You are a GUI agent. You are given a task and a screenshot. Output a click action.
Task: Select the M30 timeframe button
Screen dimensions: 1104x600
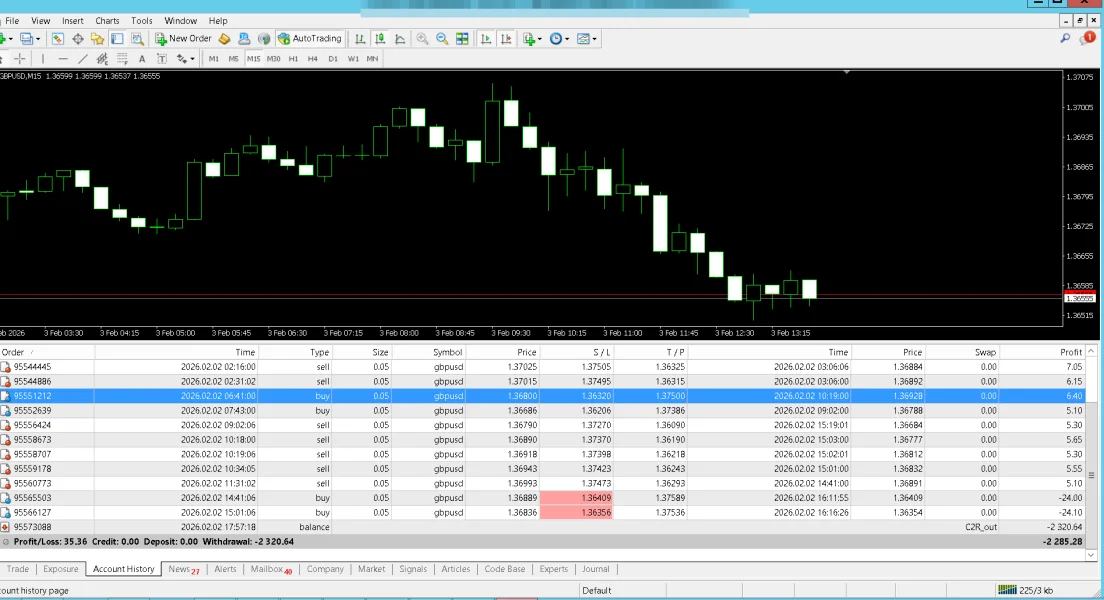(273, 59)
